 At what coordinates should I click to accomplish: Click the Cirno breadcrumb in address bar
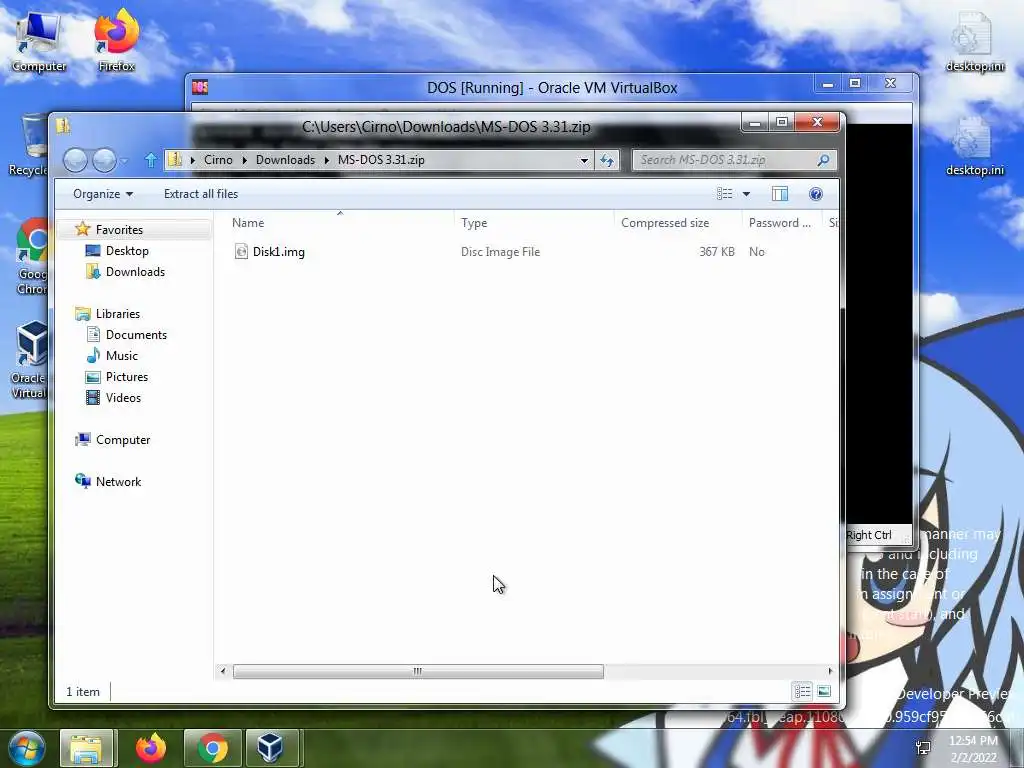pos(218,160)
